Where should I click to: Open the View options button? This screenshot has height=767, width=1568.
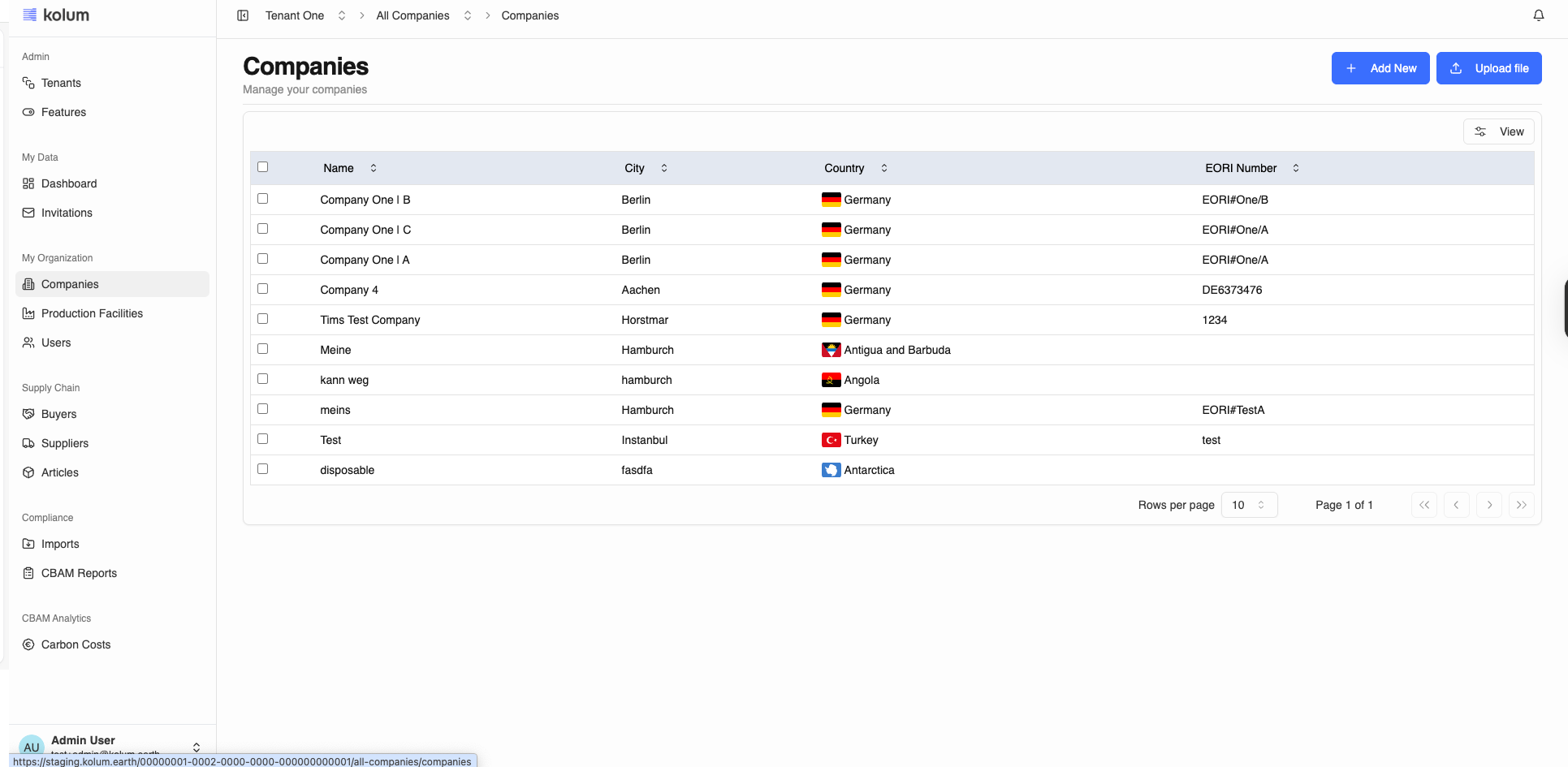click(1498, 131)
